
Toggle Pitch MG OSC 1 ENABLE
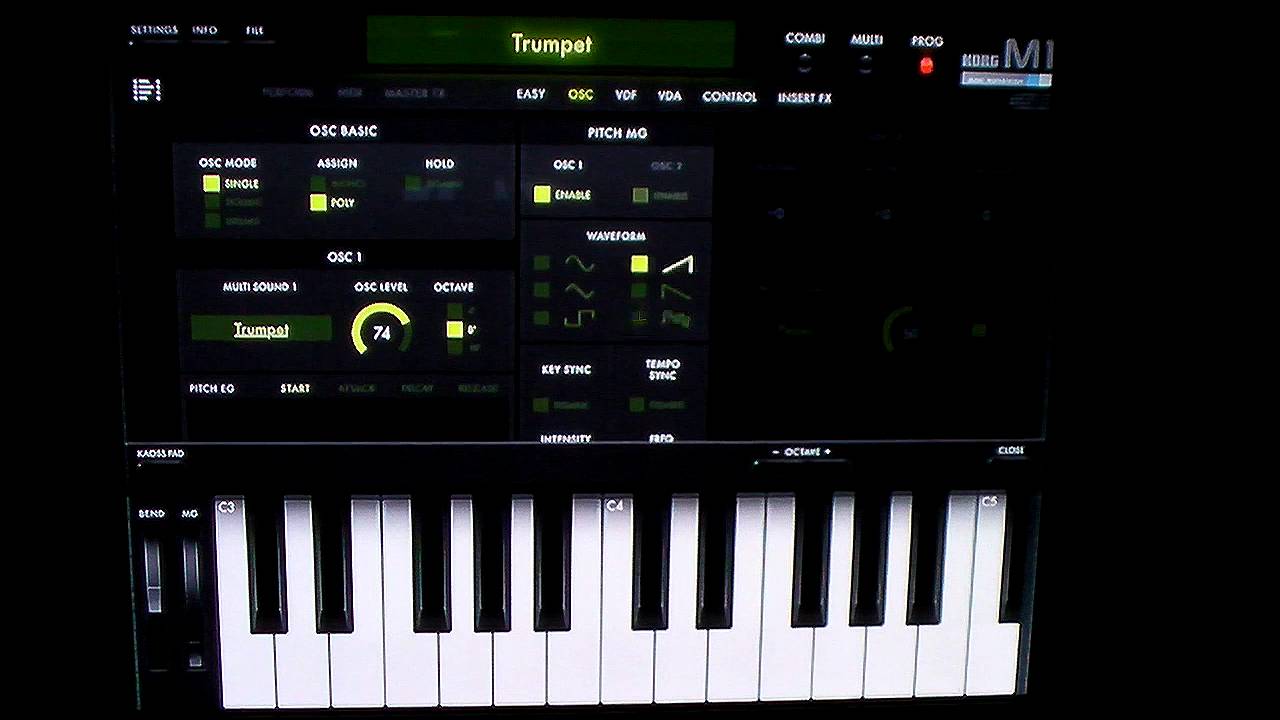tap(542, 195)
